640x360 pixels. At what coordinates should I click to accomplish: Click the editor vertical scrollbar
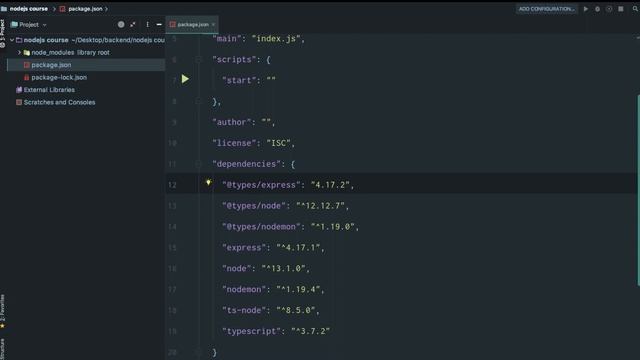click(638, 190)
